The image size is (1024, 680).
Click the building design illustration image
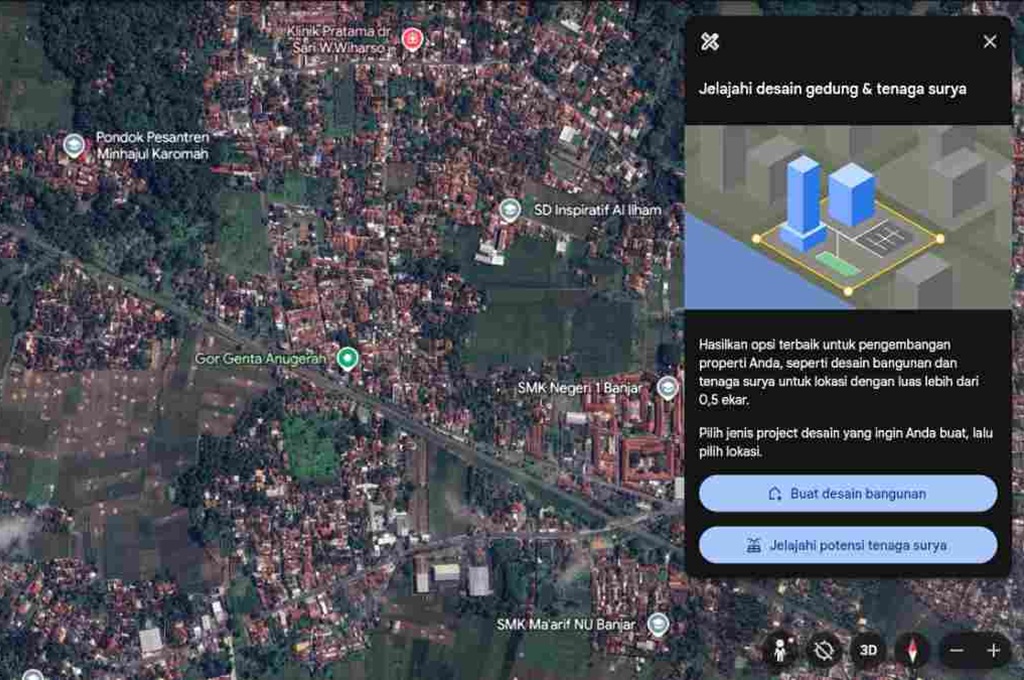(848, 217)
